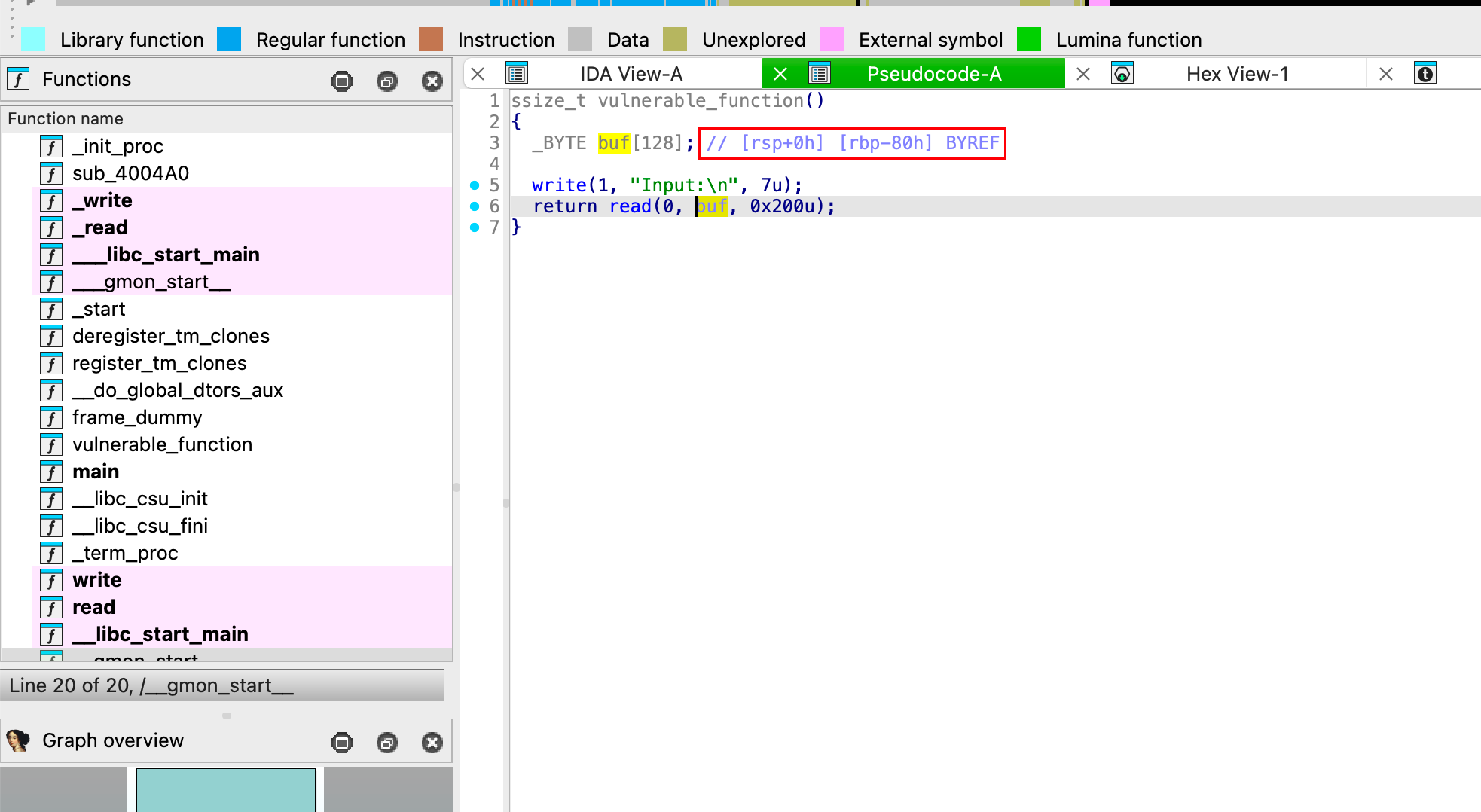1481x812 pixels.
Task: Click the write call in pseudocode
Action: coord(558,185)
